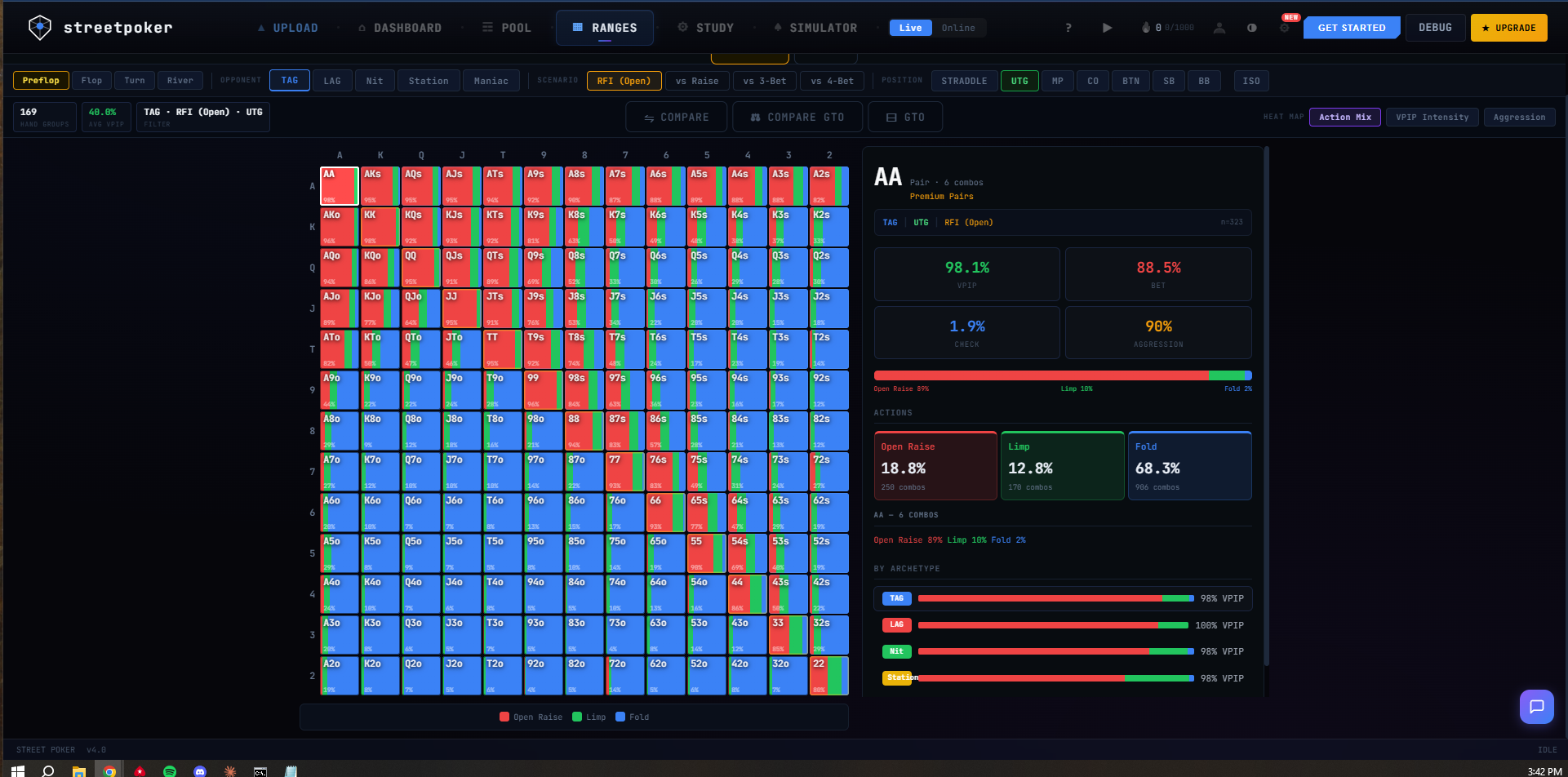The height and width of the screenshot is (777, 1568).
Task: Switch from Live to Online mode
Action: (959, 27)
